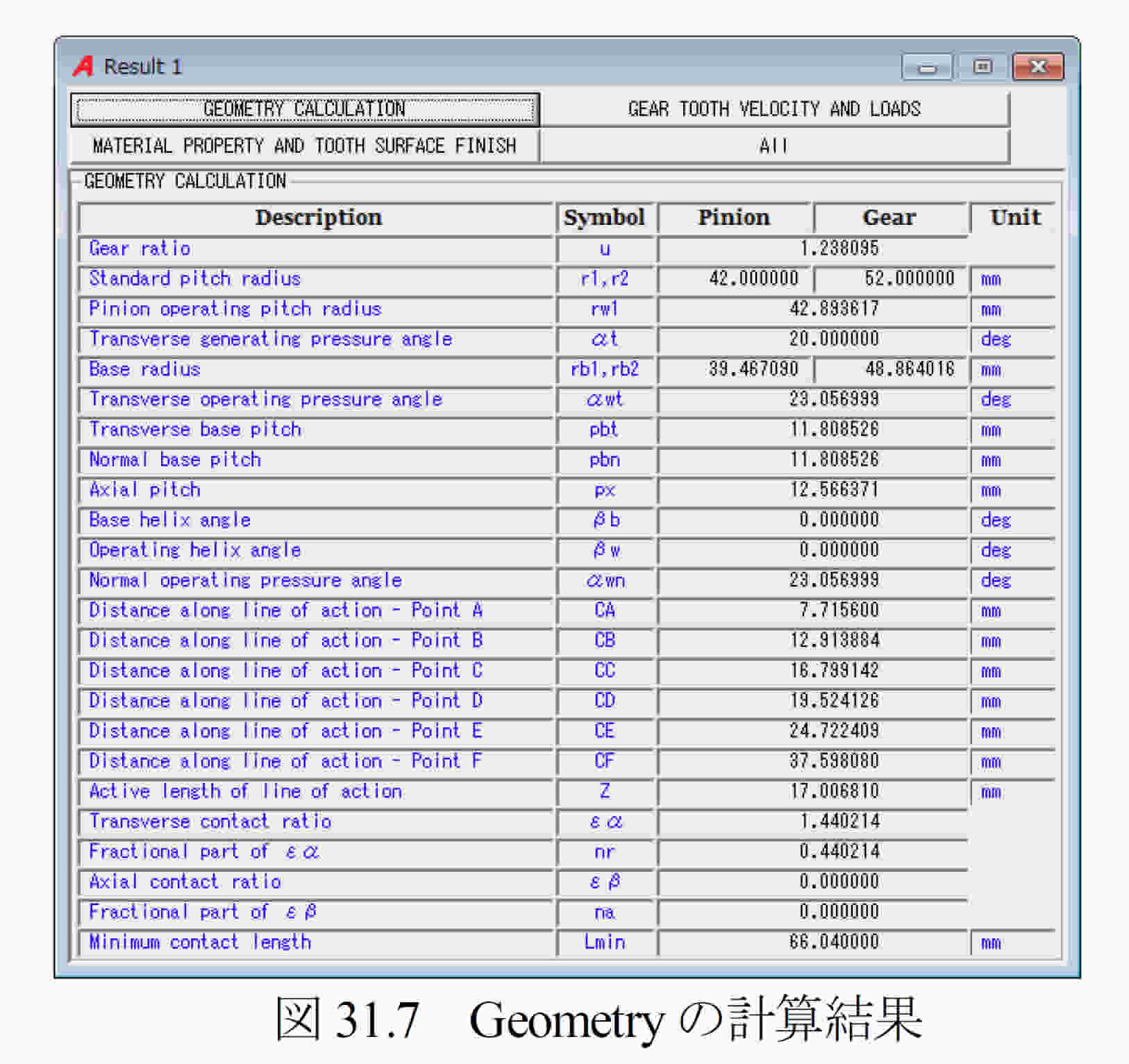1129x1064 pixels.
Task: Select the Axial pitch label
Action: click(144, 490)
